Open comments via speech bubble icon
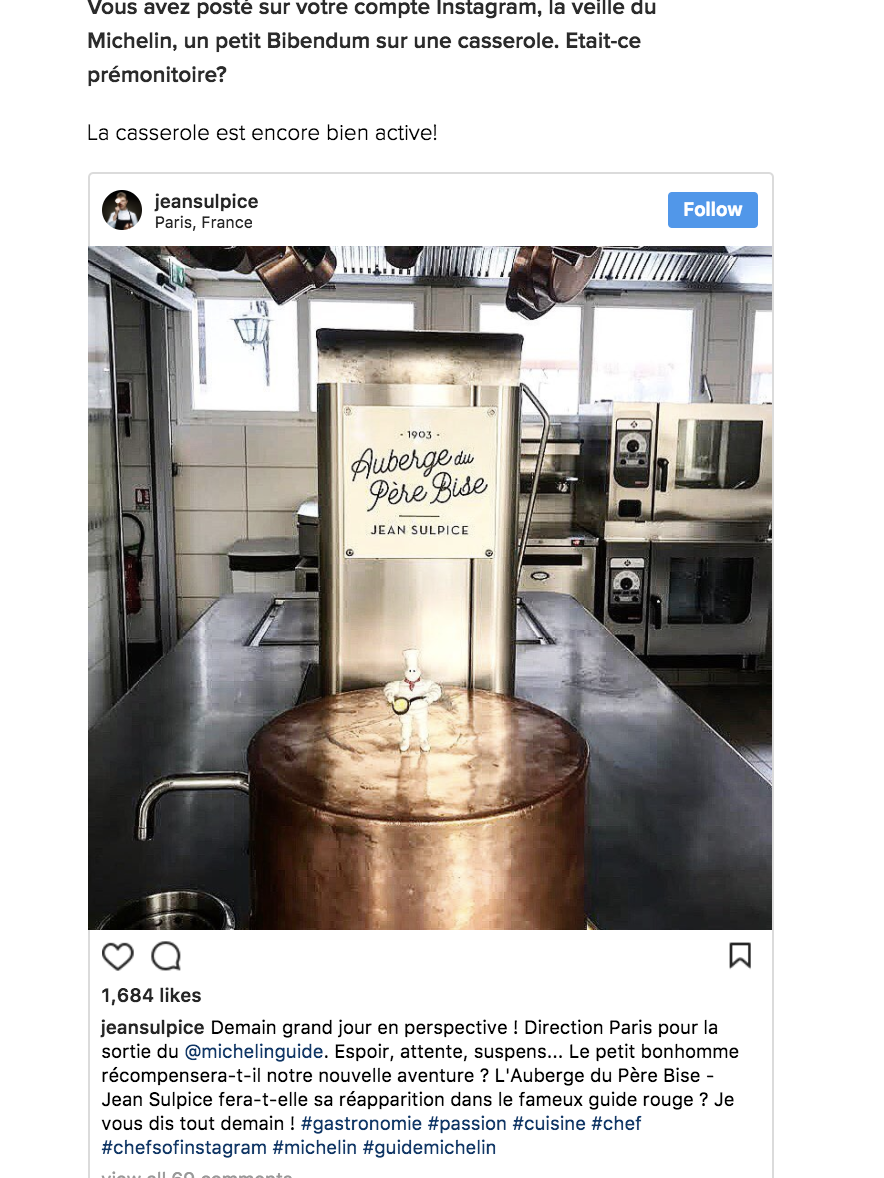Viewport: 884px width, 1178px height. tap(166, 956)
